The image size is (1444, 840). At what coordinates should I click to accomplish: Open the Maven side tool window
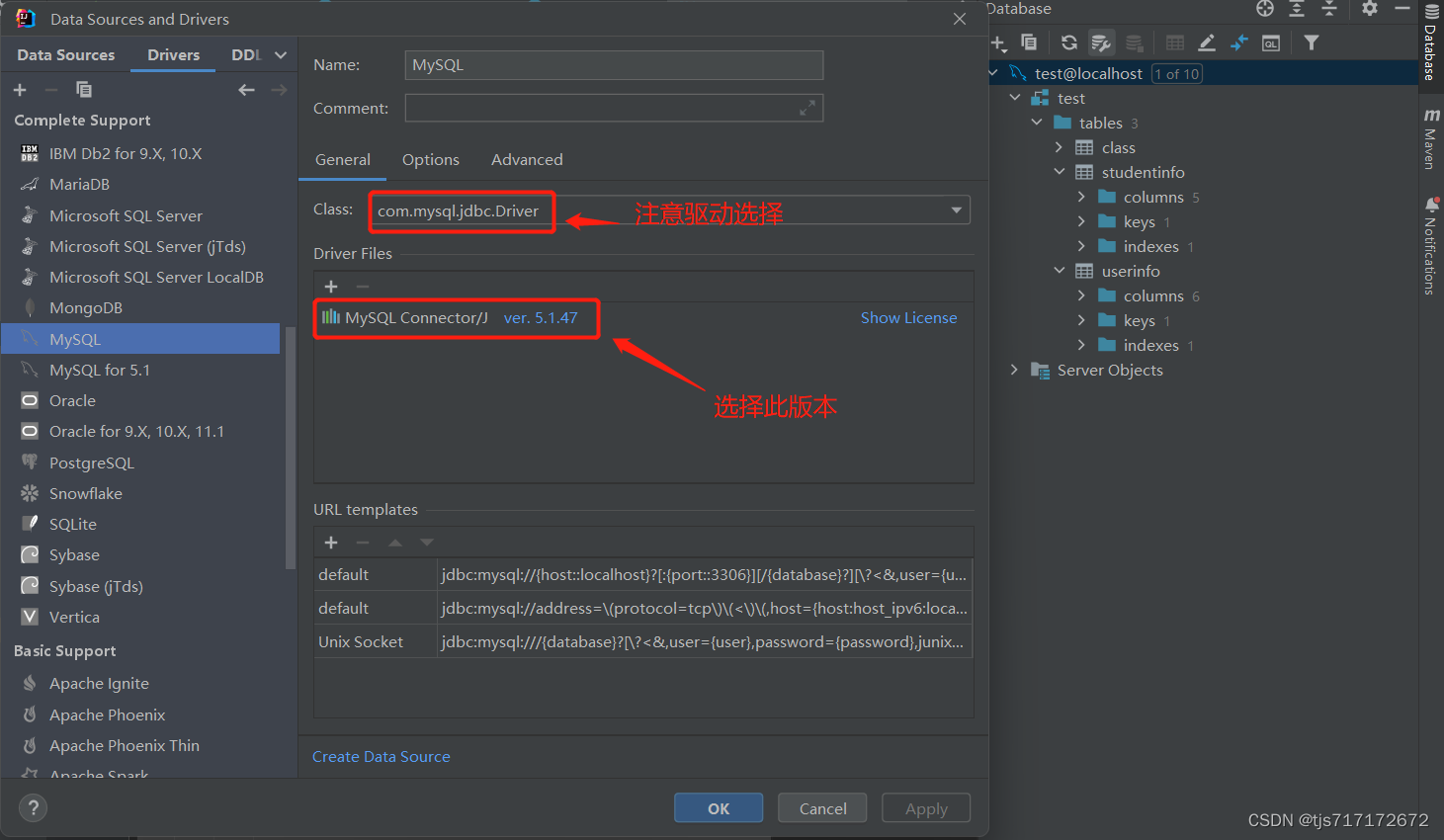[1431, 138]
